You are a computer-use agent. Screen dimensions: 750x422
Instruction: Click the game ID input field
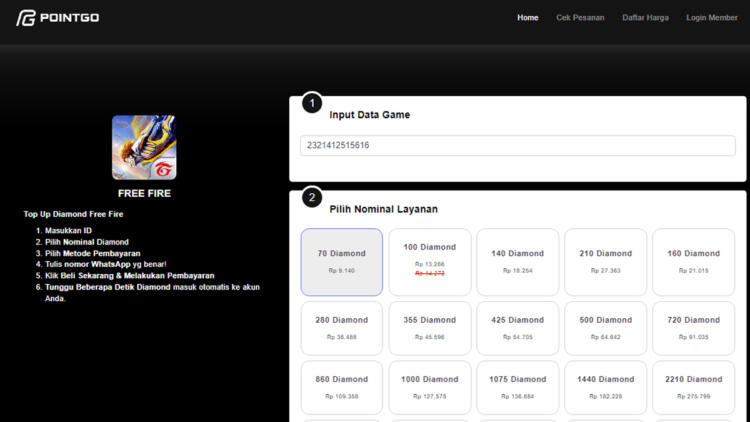(x=517, y=146)
